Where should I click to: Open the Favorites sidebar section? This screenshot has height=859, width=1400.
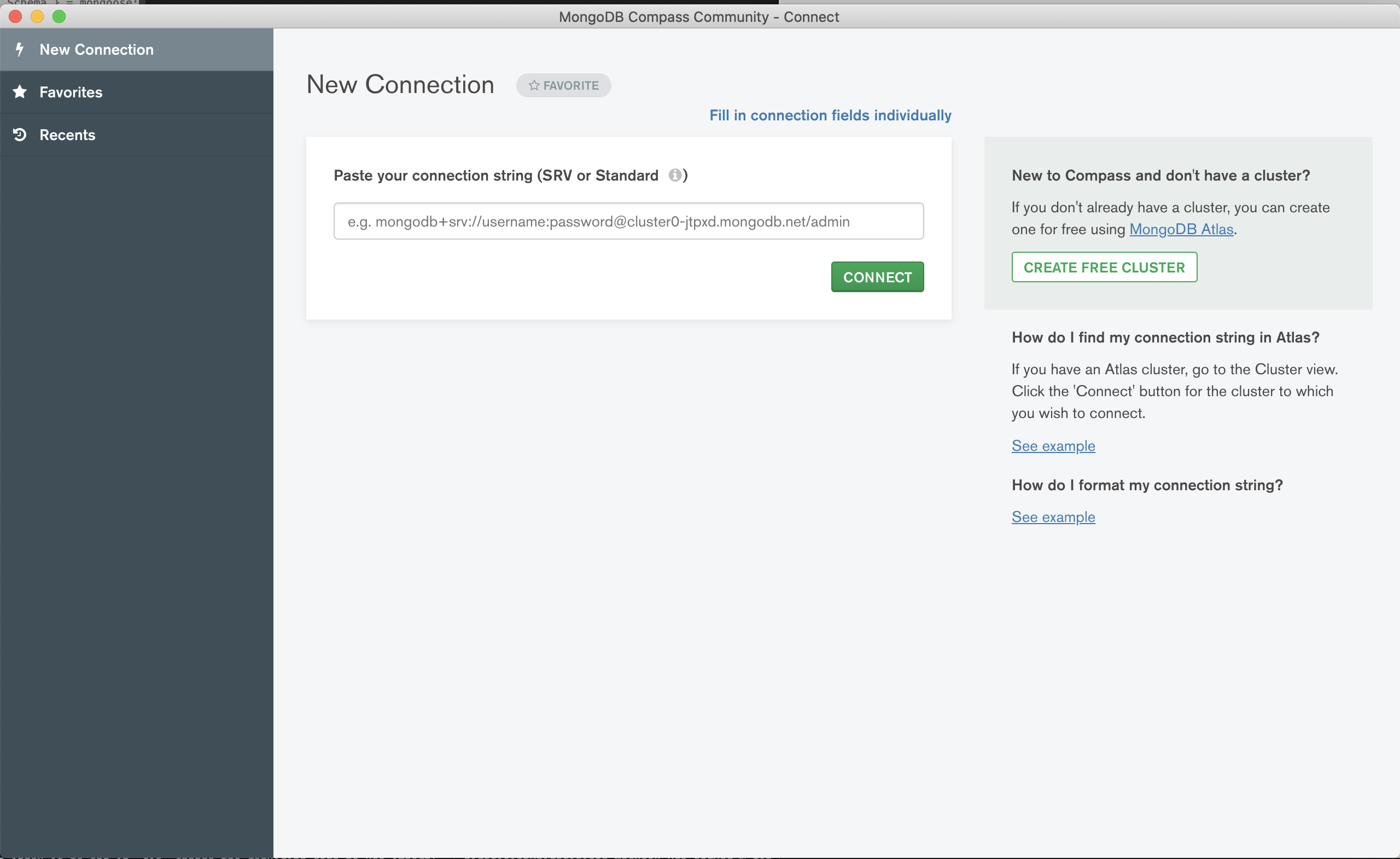pyautogui.click(x=71, y=92)
